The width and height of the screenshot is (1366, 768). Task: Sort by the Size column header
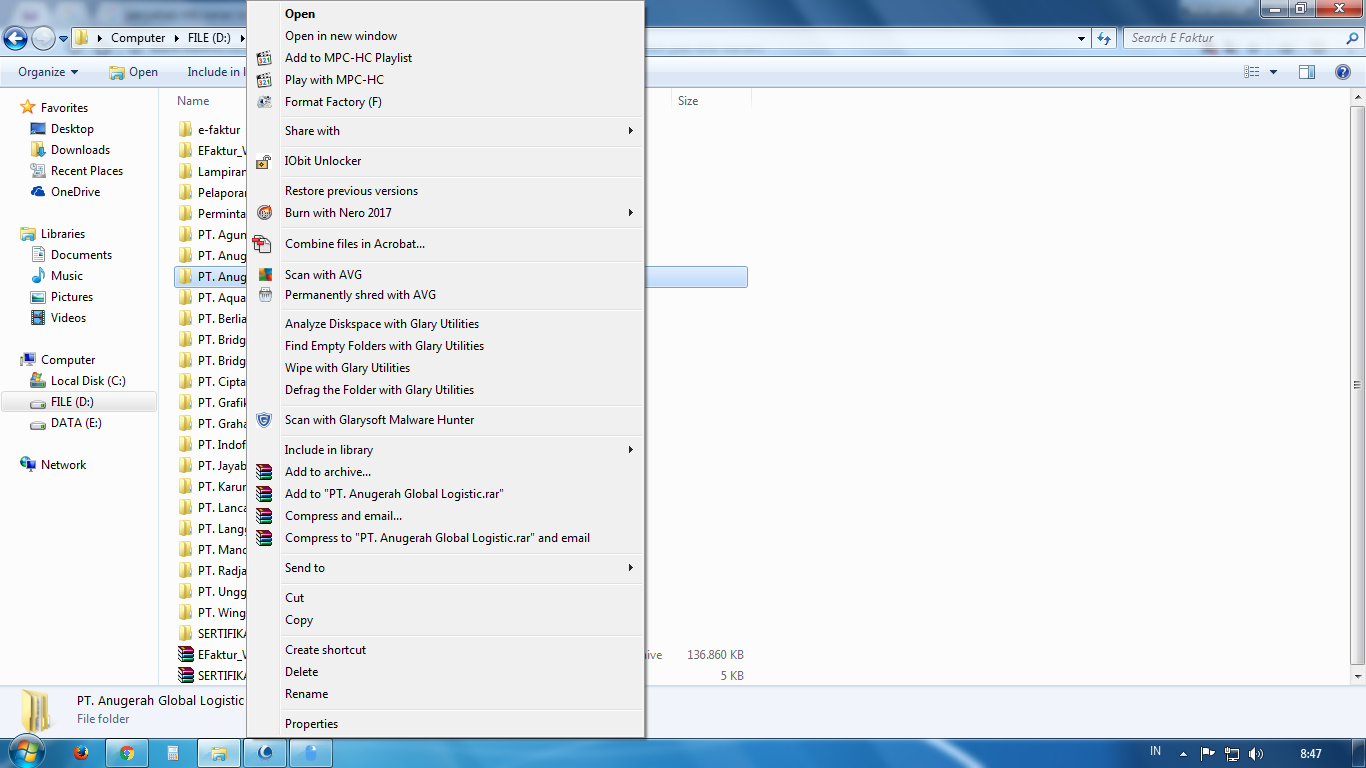click(688, 101)
